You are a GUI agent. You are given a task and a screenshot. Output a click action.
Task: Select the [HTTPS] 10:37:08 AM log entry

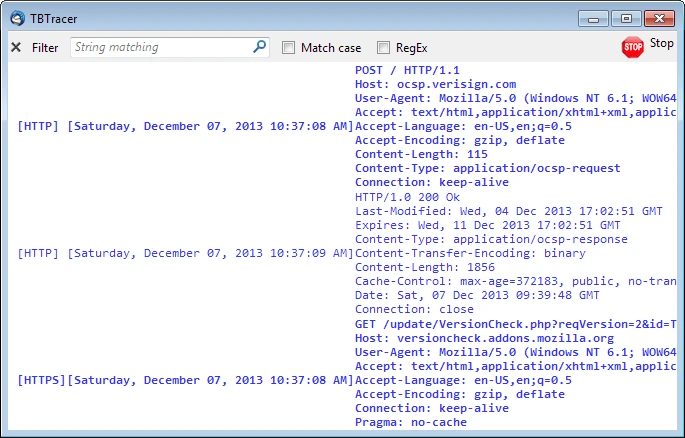(185, 380)
